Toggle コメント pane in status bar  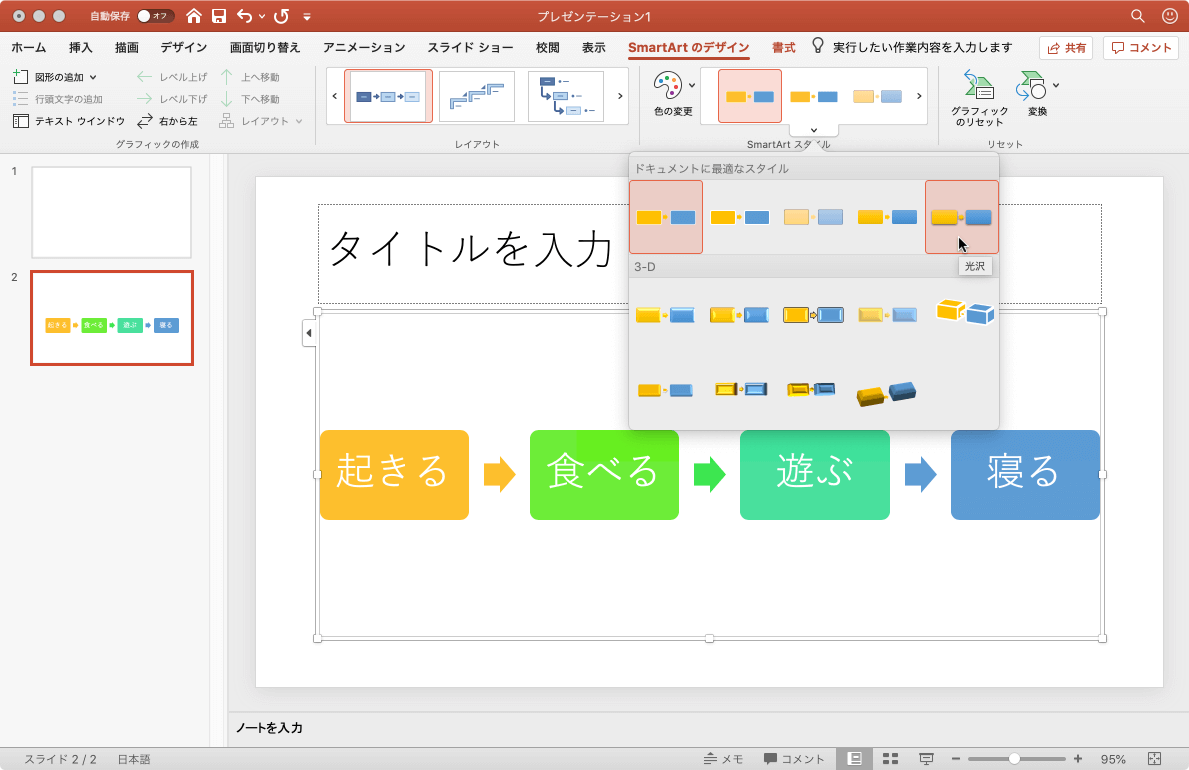(x=793, y=759)
